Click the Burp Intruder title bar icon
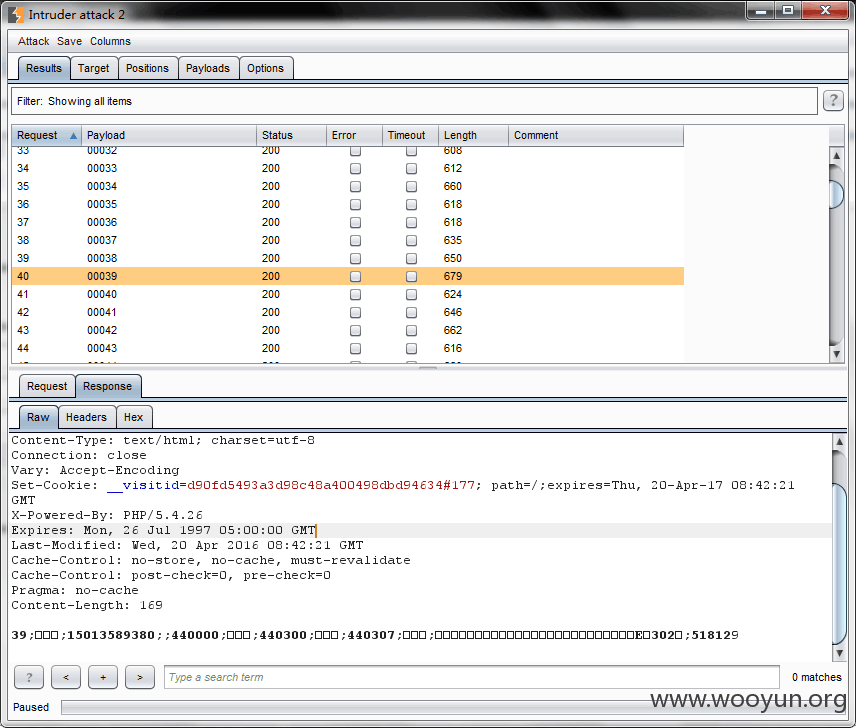Screen dimensions: 856x728 point(17,14)
